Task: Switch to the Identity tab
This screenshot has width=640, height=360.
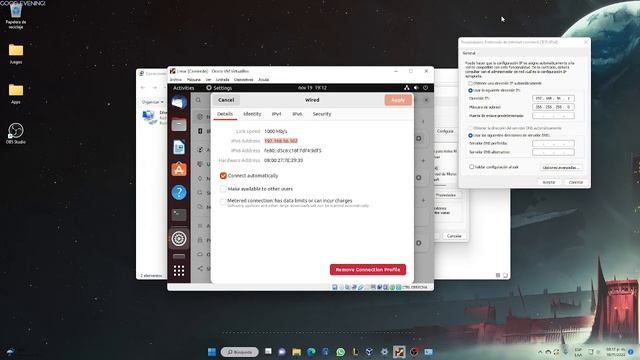Action: 252,114
